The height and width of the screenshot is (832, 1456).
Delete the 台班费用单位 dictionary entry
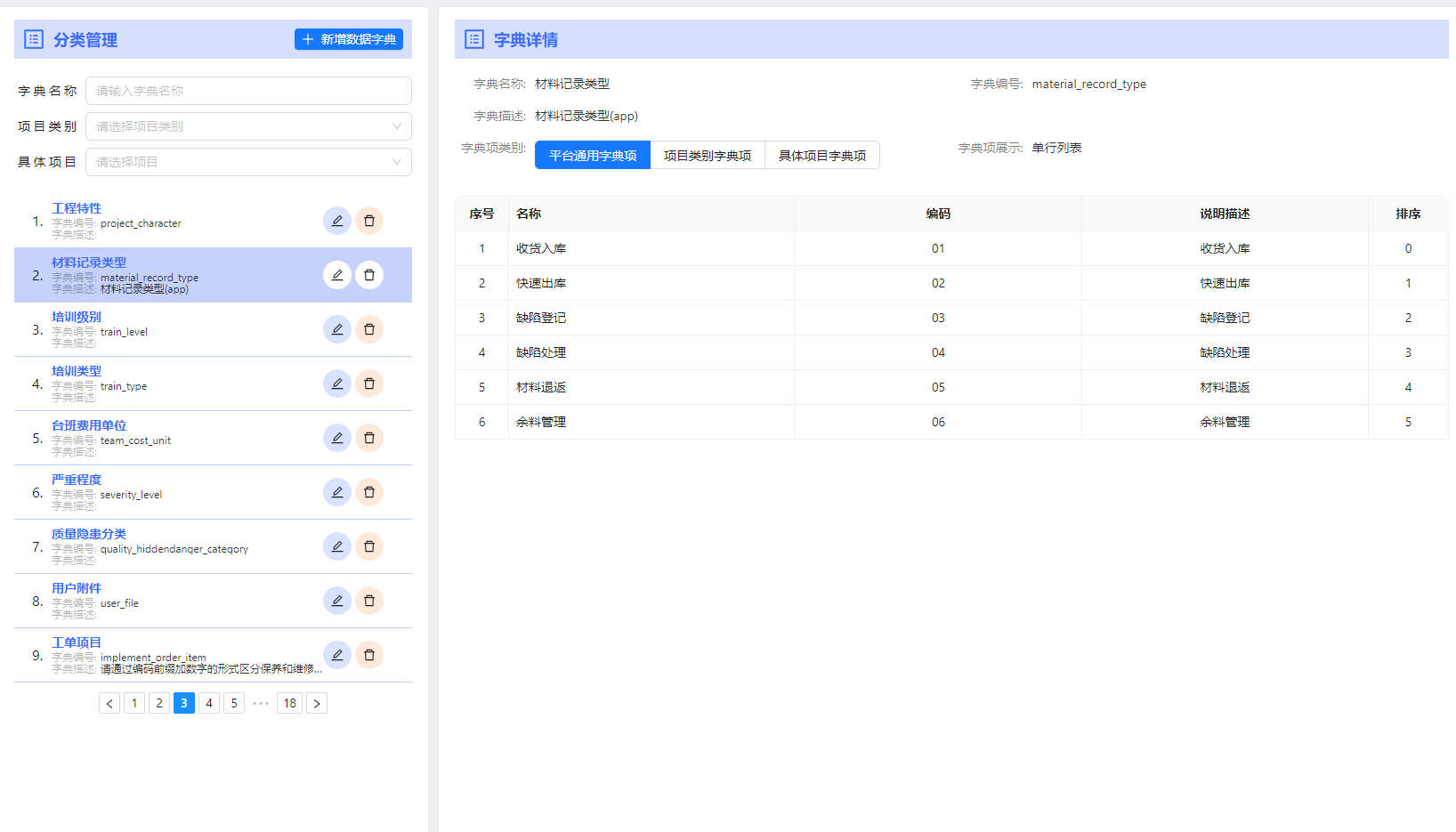369,438
